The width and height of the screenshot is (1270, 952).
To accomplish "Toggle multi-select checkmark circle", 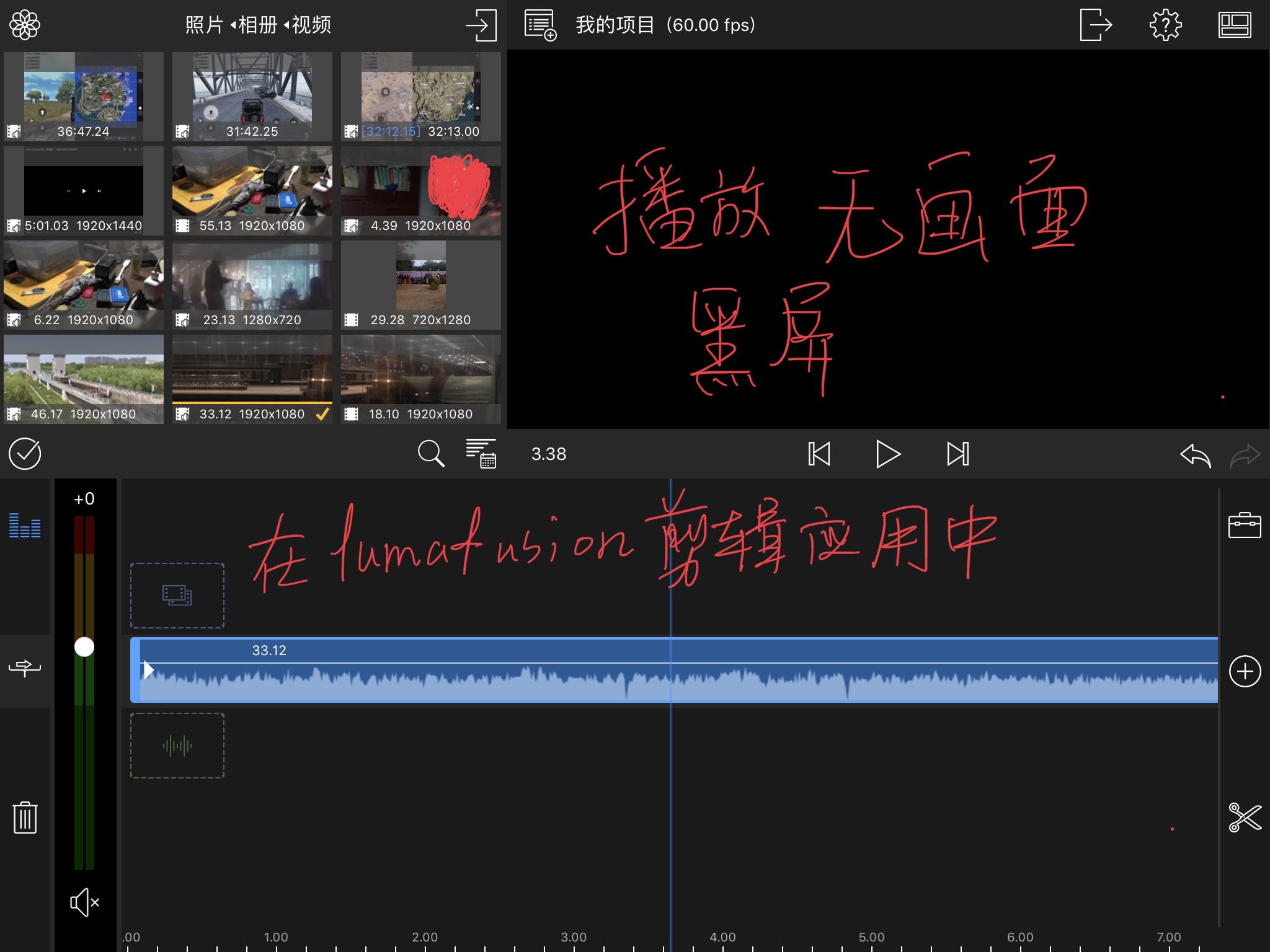I will (x=25, y=454).
